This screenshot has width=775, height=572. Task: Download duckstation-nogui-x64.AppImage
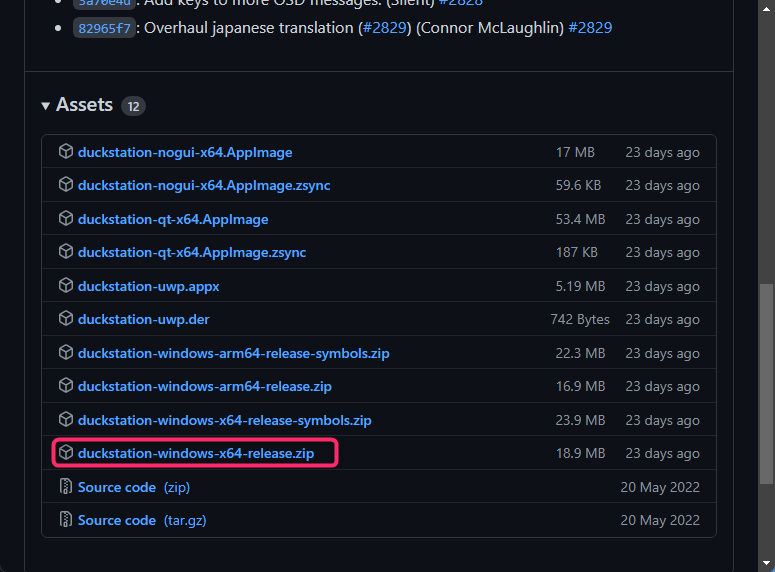185,152
